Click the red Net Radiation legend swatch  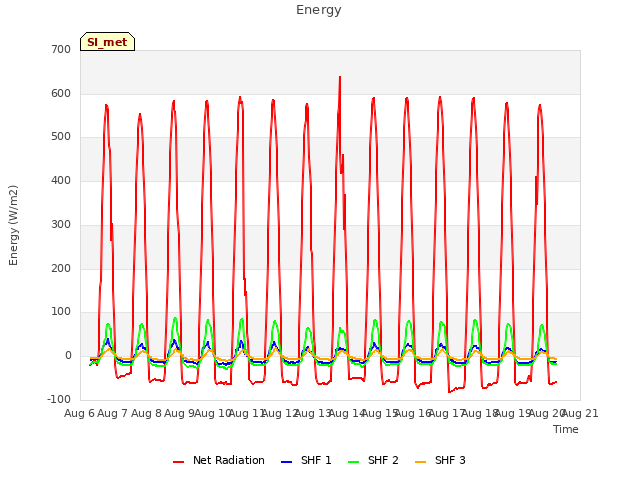click(178, 462)
